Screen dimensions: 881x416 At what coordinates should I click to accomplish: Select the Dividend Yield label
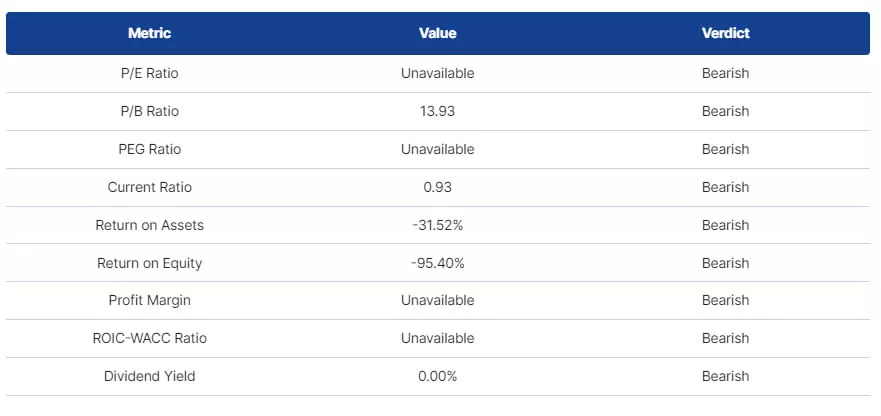click(x=149, y=376)
